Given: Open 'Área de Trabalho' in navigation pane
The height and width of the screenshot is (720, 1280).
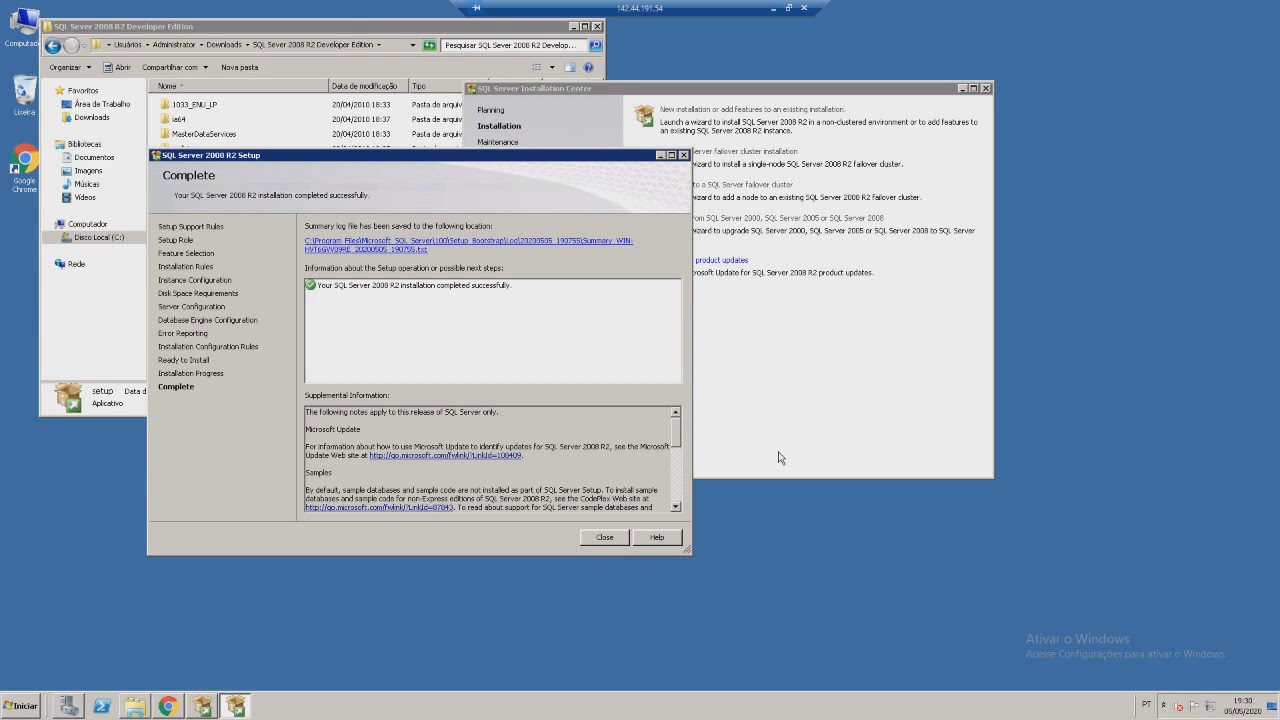Looking at the screenshot, I should tap(102, 104).
